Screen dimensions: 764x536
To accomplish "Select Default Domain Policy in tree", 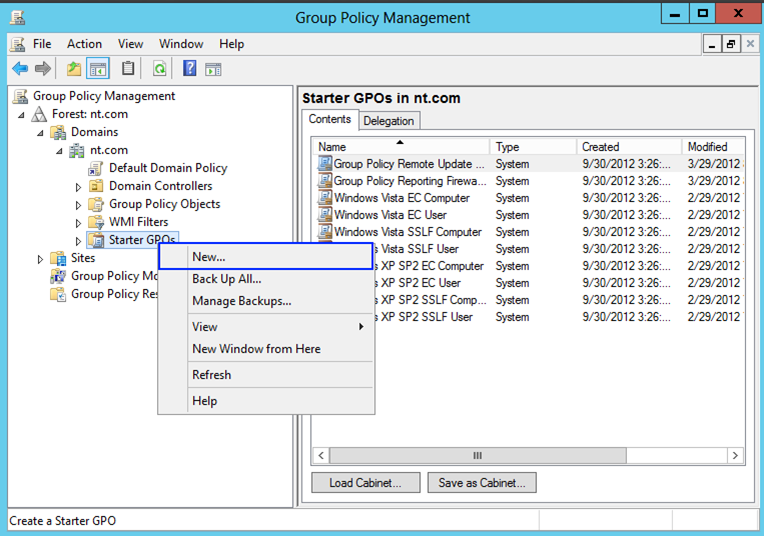I will pos(168,168).
